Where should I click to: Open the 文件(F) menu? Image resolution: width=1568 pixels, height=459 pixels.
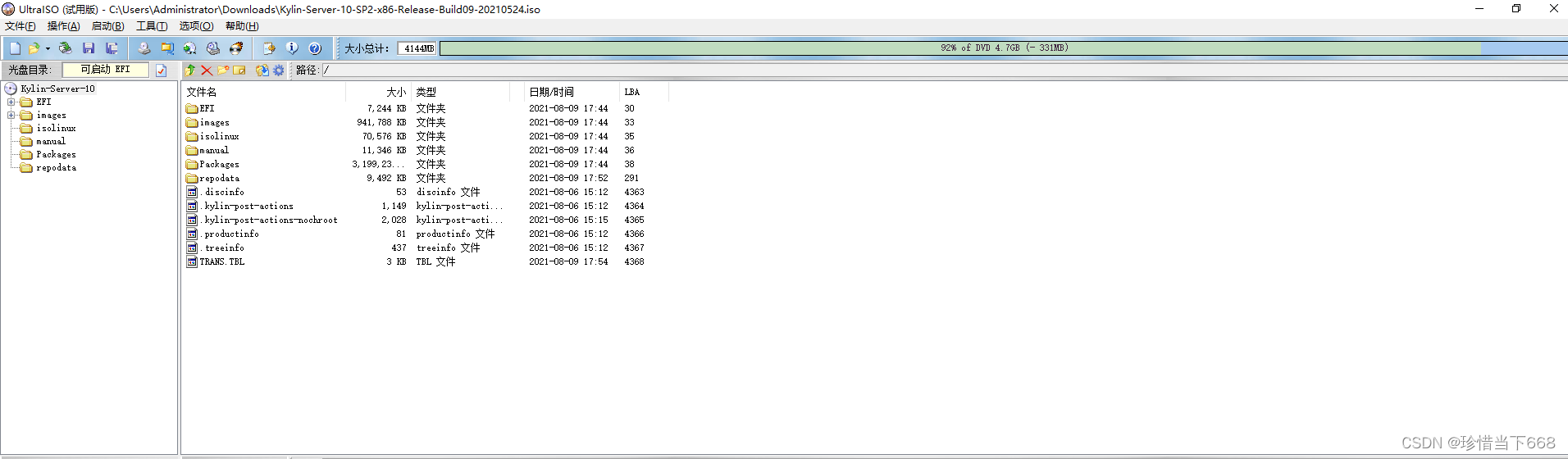tap(21, 26)
